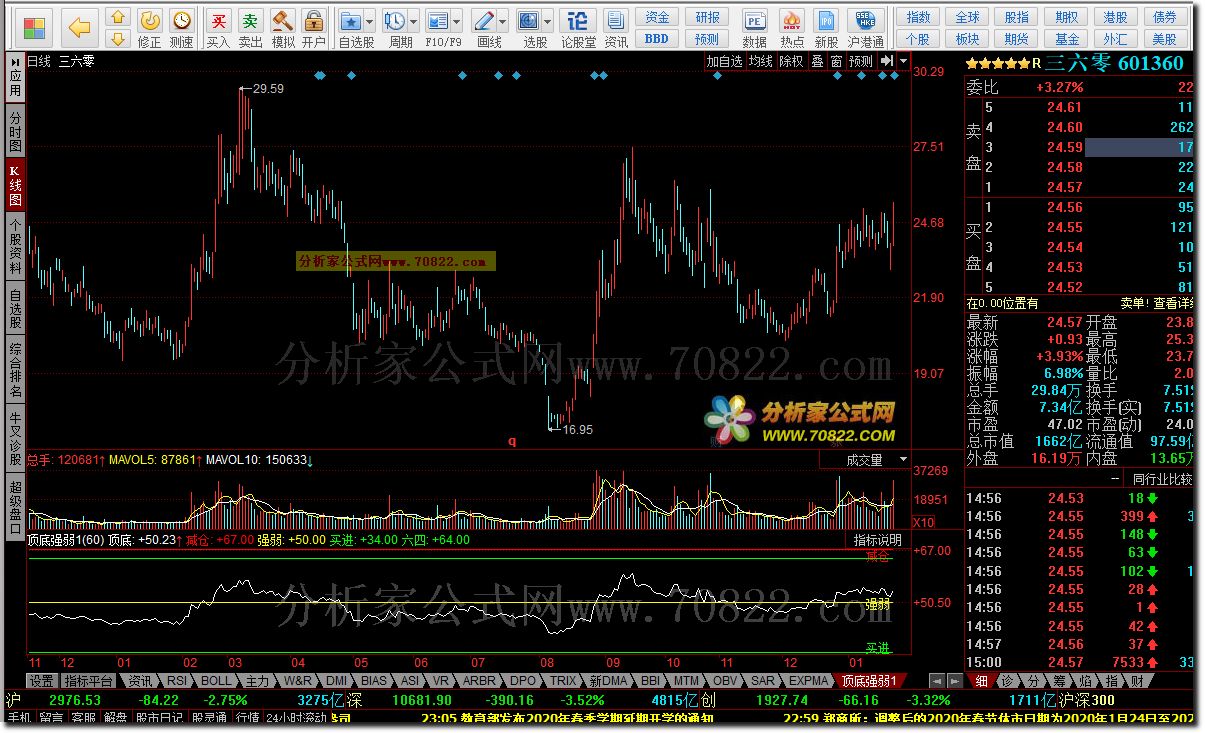Select the BOLL indicator tab
This screenshot has height=733, width=1205.
215,680
